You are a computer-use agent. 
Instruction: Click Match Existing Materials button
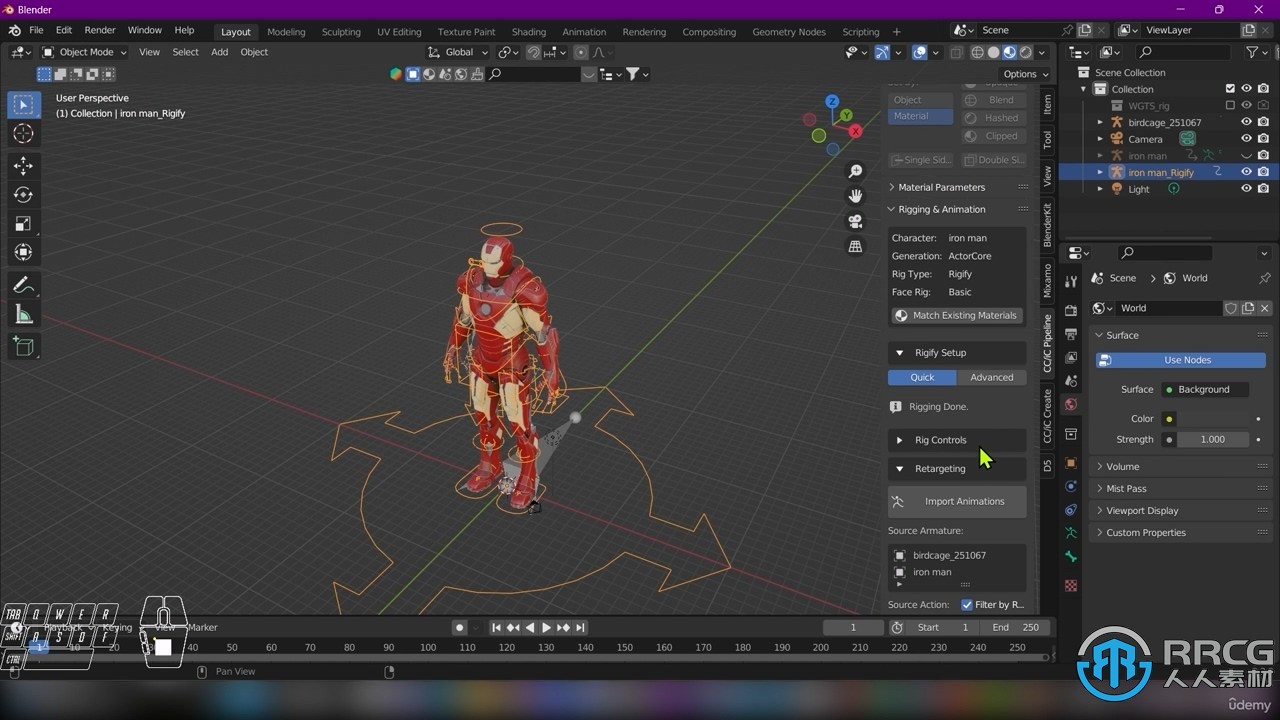[x=957, y=315]
